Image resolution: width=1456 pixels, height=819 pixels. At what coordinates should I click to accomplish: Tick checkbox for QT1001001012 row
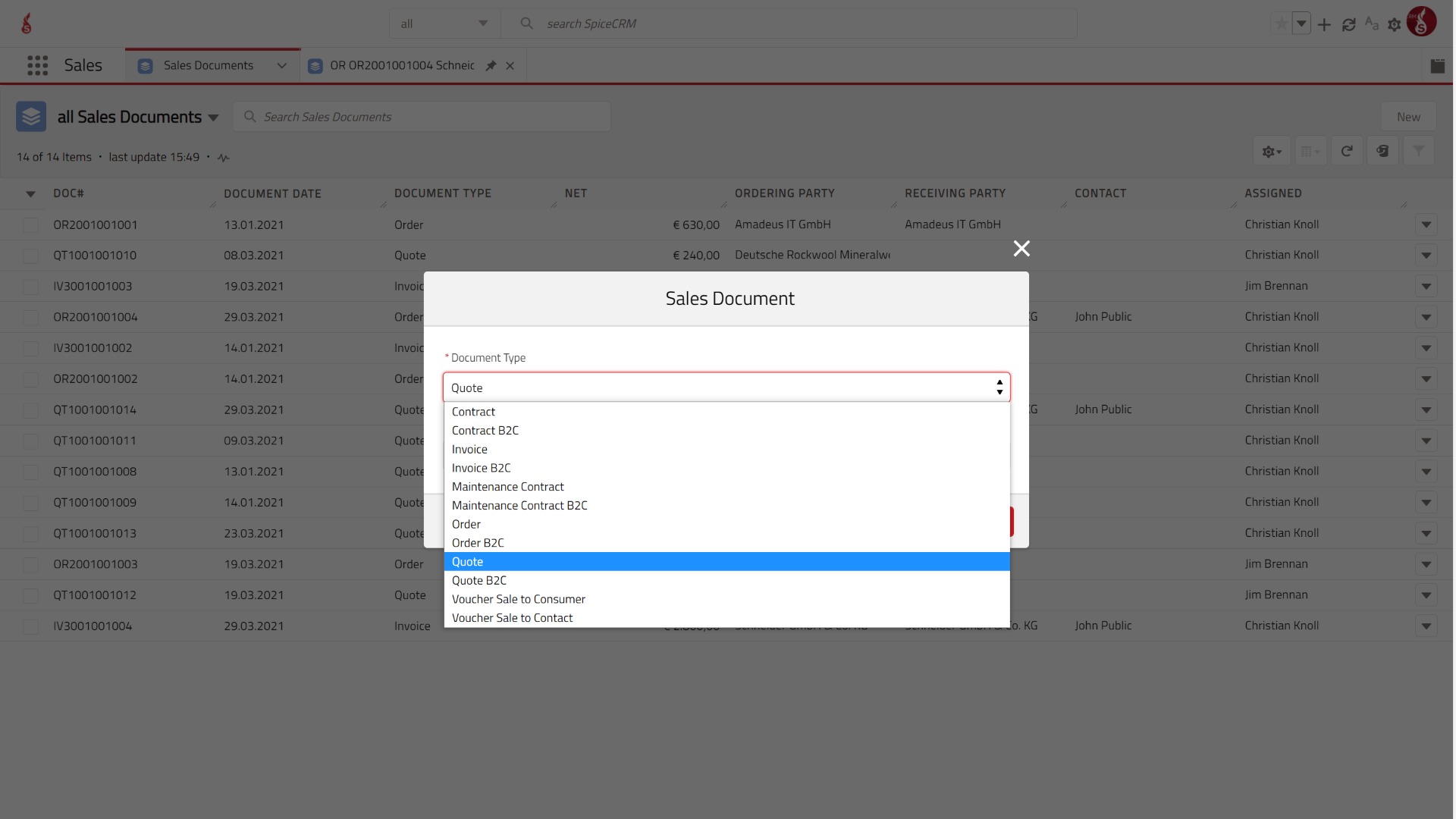coord(30,595)
